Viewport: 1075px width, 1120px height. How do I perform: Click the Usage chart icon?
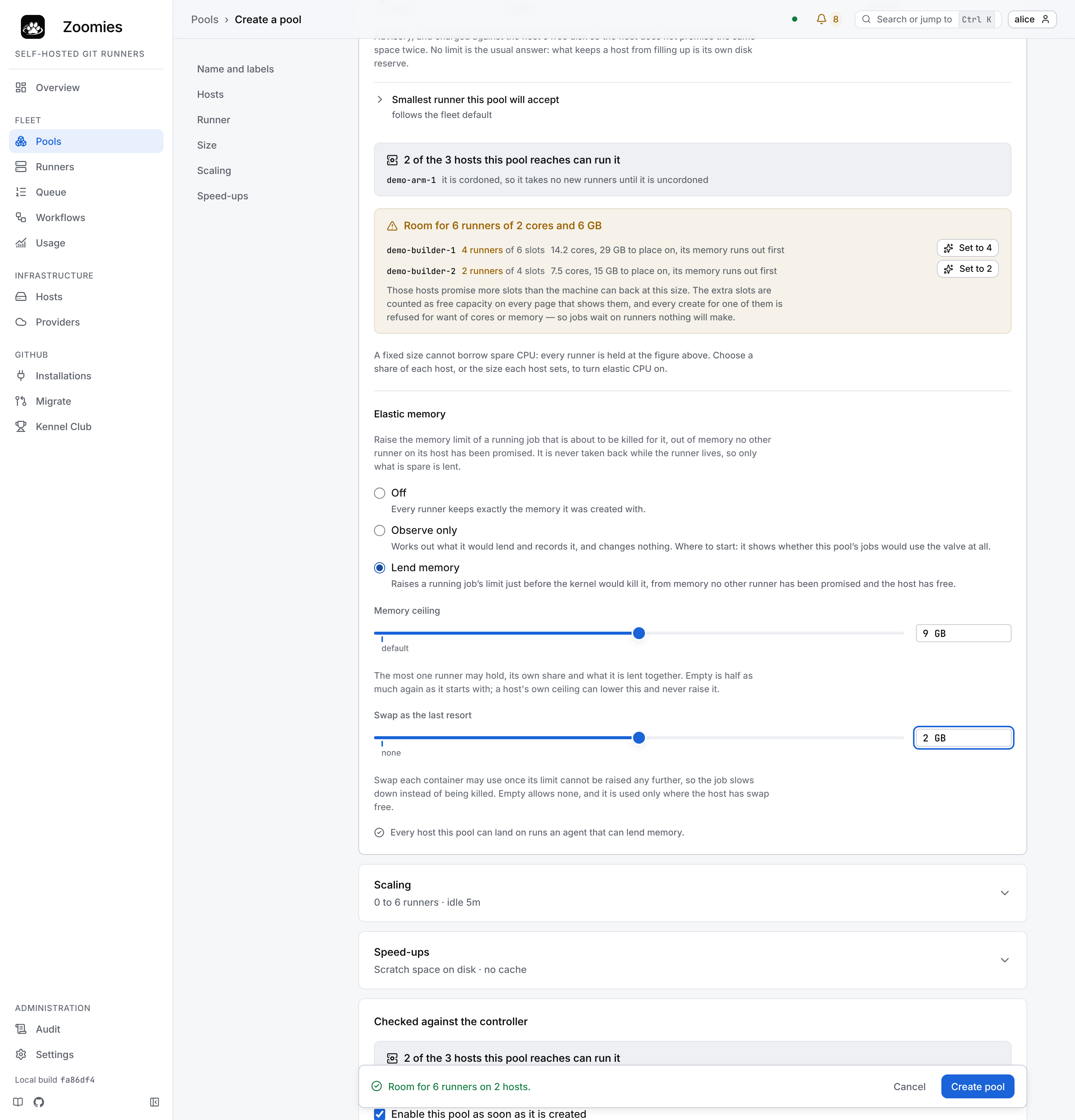21,243
